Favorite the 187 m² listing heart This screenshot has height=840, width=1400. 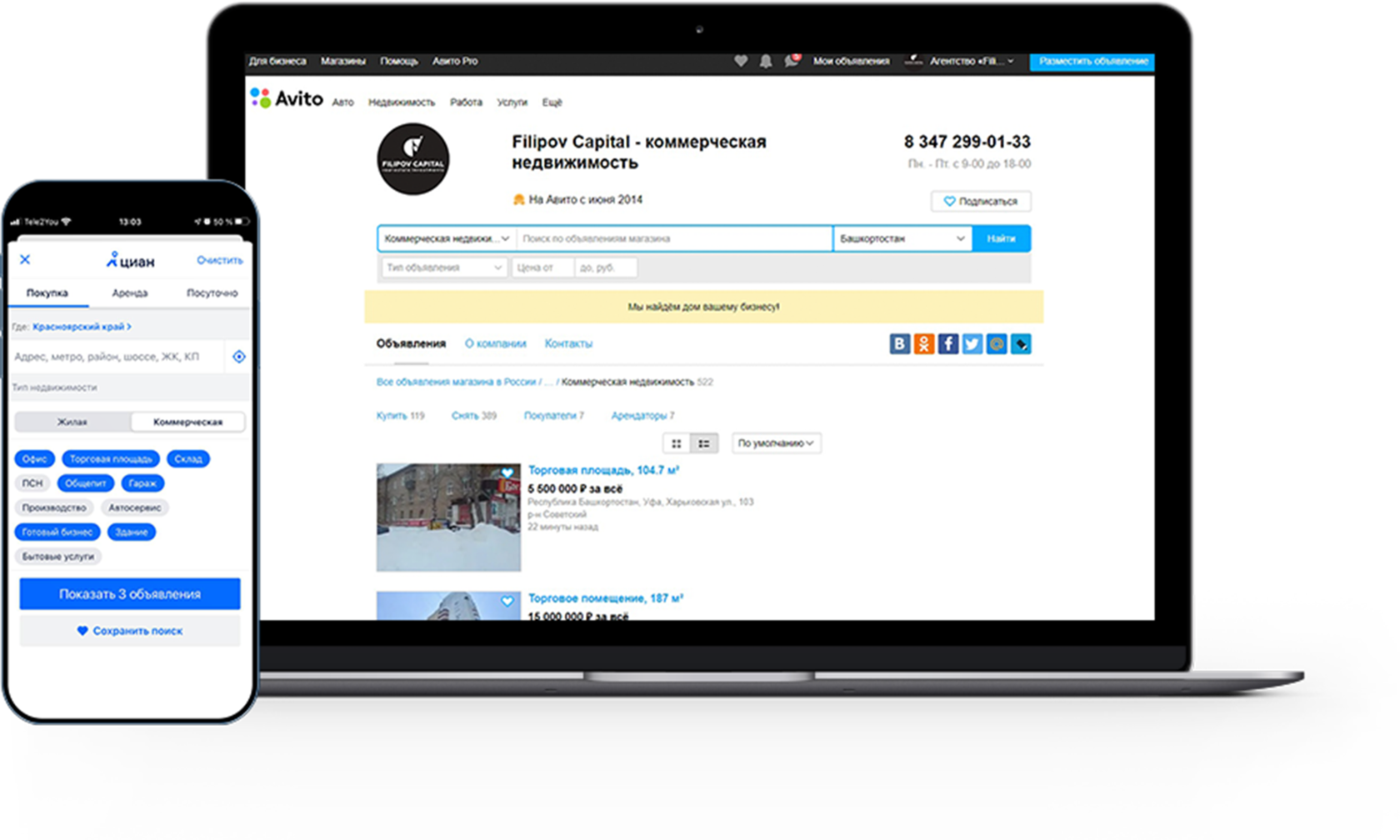point(507,601)
